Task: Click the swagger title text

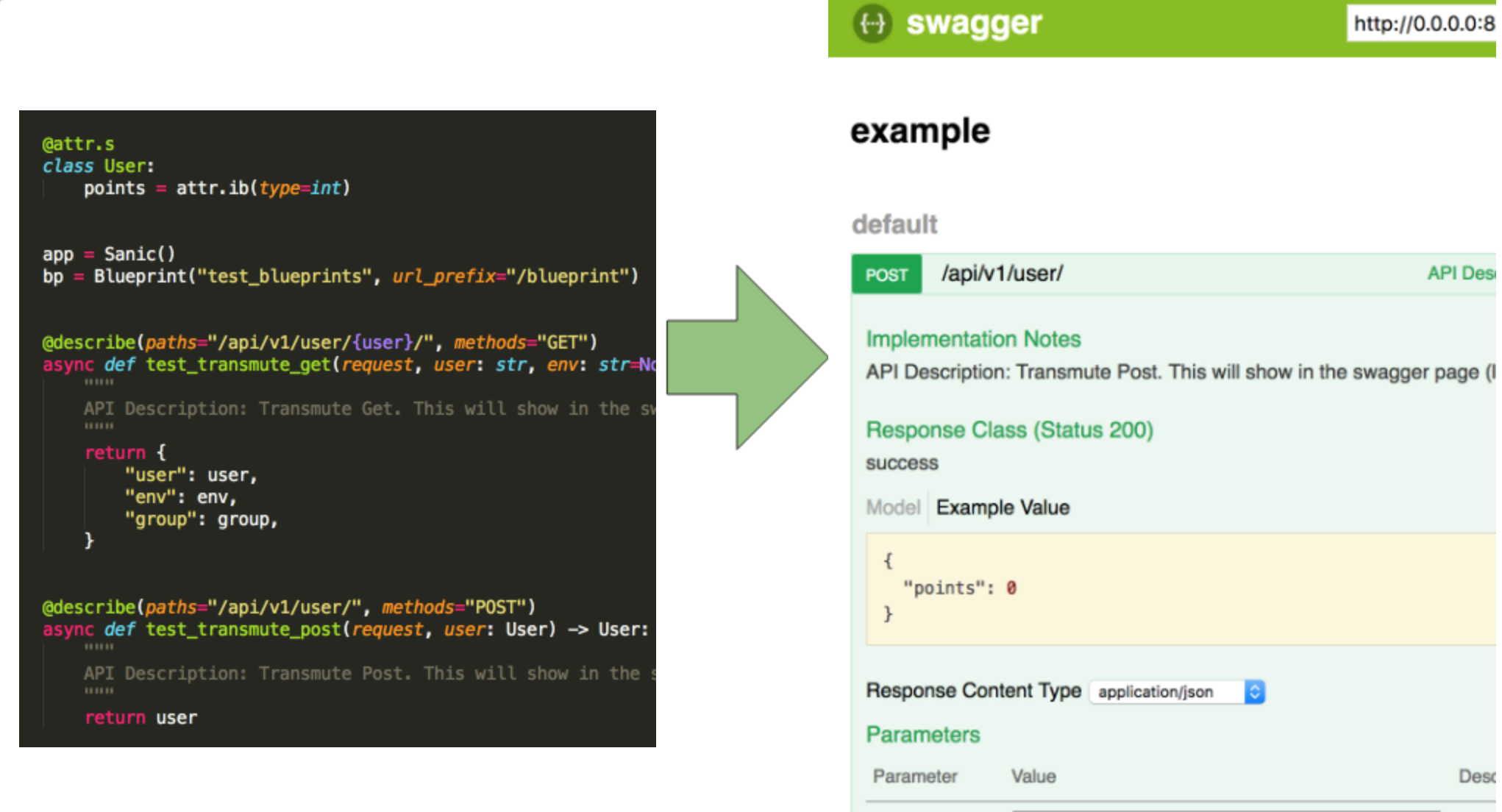Action: tap(974, 24)
